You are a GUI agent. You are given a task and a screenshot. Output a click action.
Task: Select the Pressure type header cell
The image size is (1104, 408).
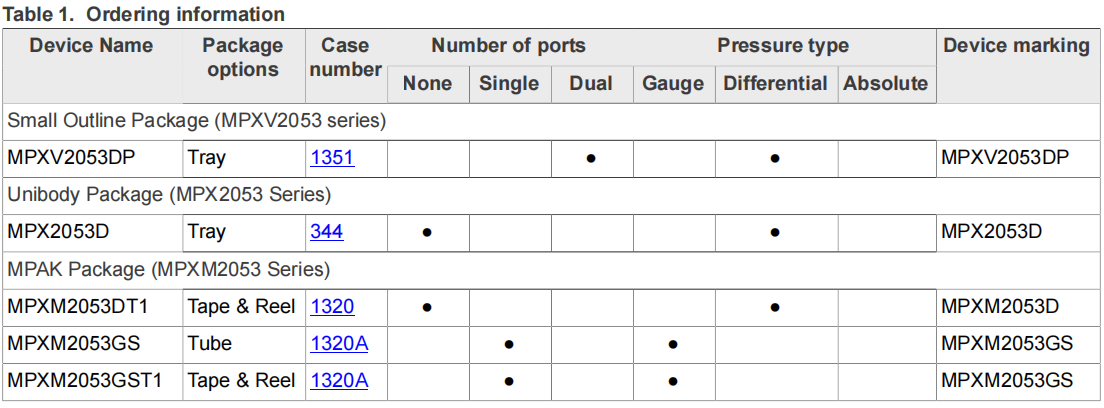click(782, 46)
